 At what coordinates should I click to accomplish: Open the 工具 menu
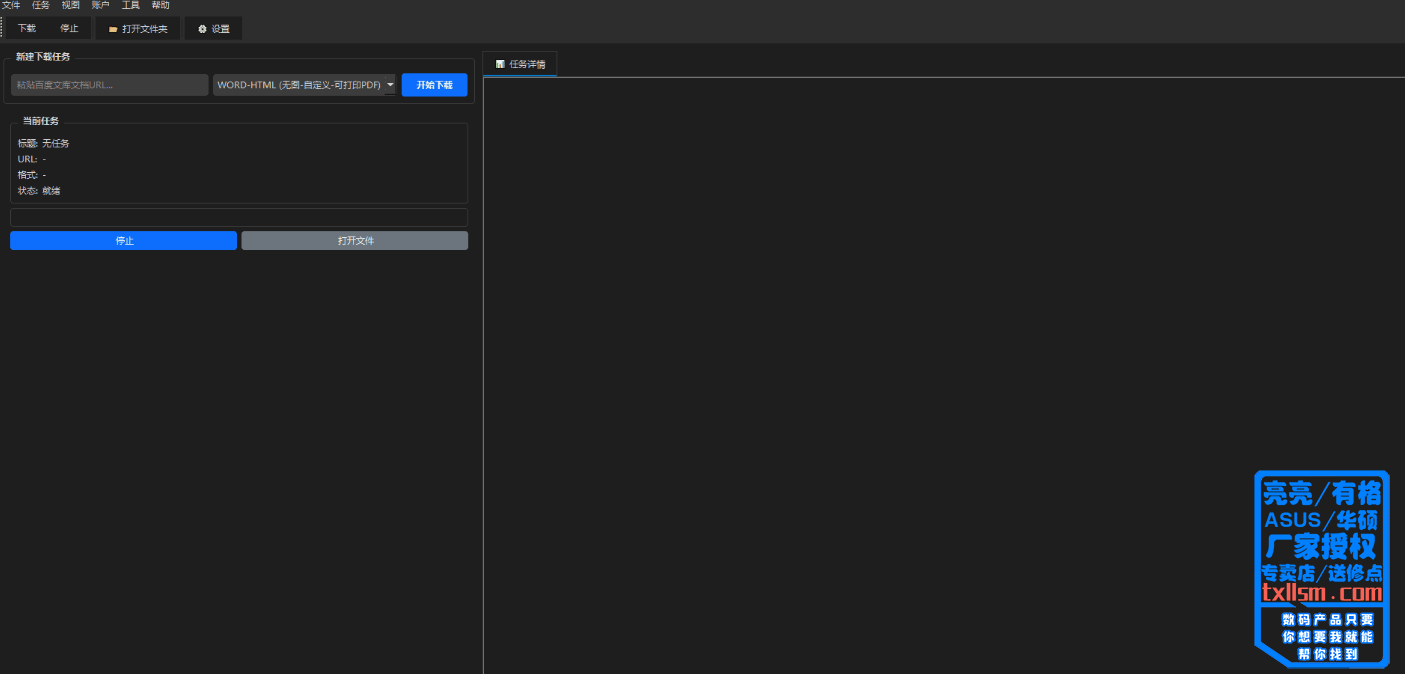(131, 5)
